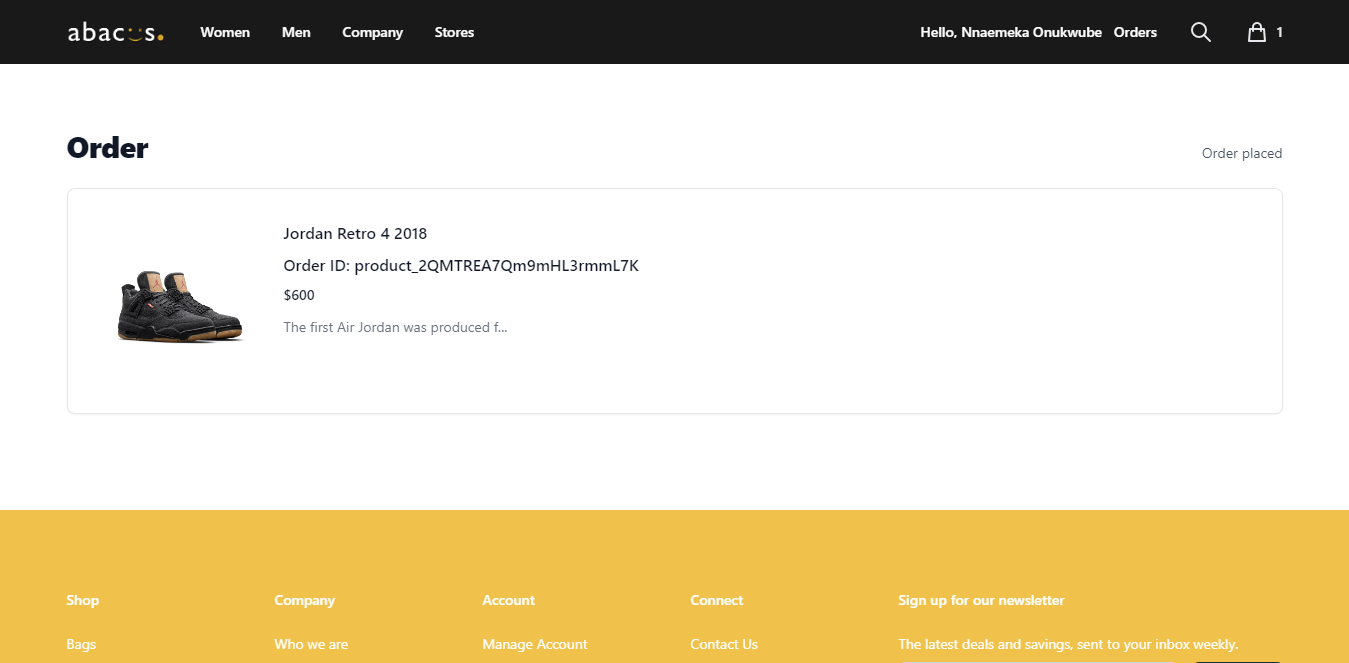The width and height of the screenshot is (1349, 663).
Task: Open the Men menu
Action: (x=296, y=32)
